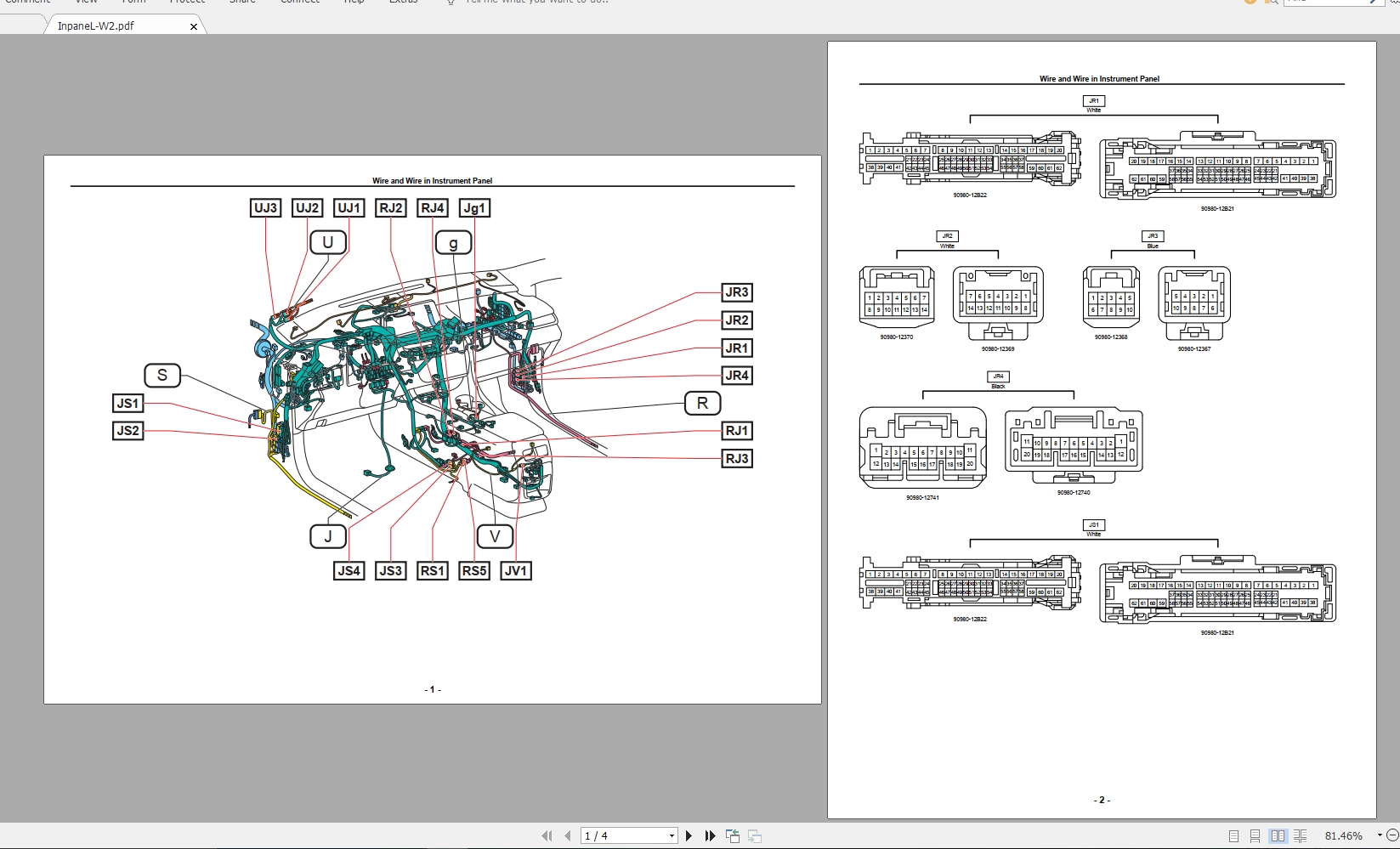
Task: Go back to the previous view
Action: [733, 835]
